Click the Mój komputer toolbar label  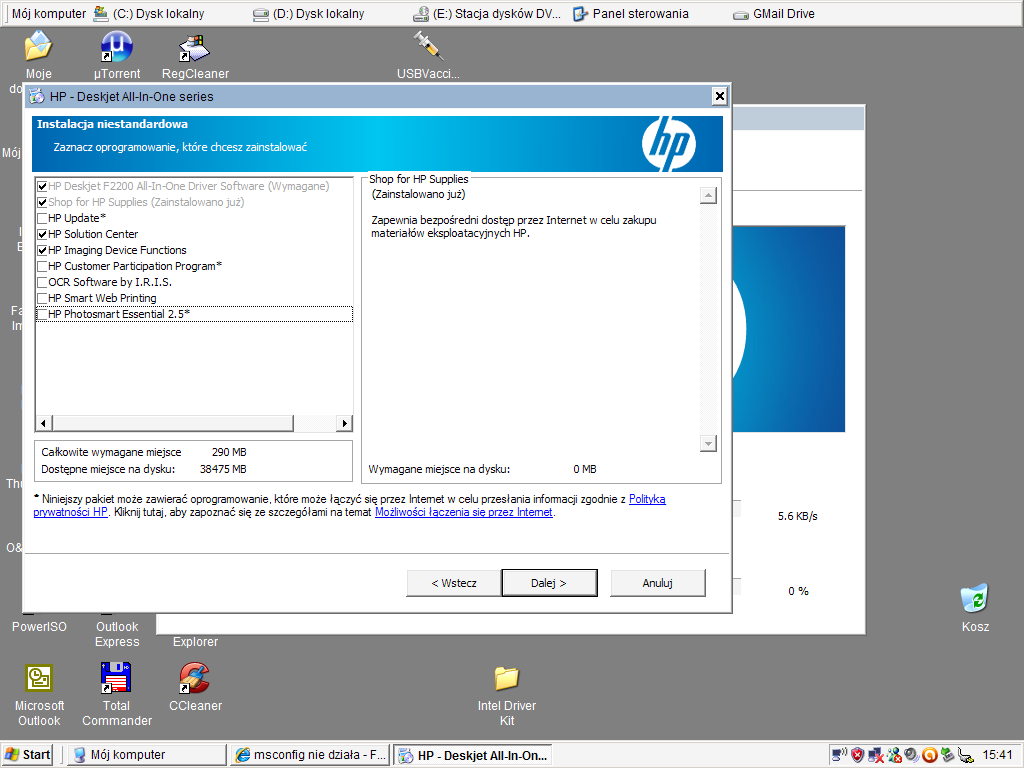49,14
